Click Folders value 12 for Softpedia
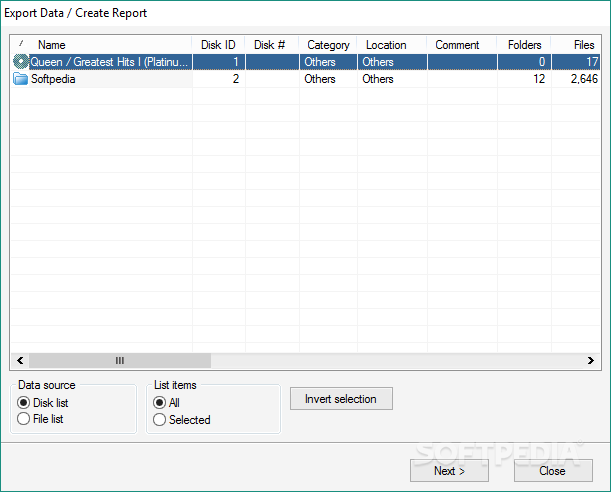The image size is (611, 492). (539, 79)
